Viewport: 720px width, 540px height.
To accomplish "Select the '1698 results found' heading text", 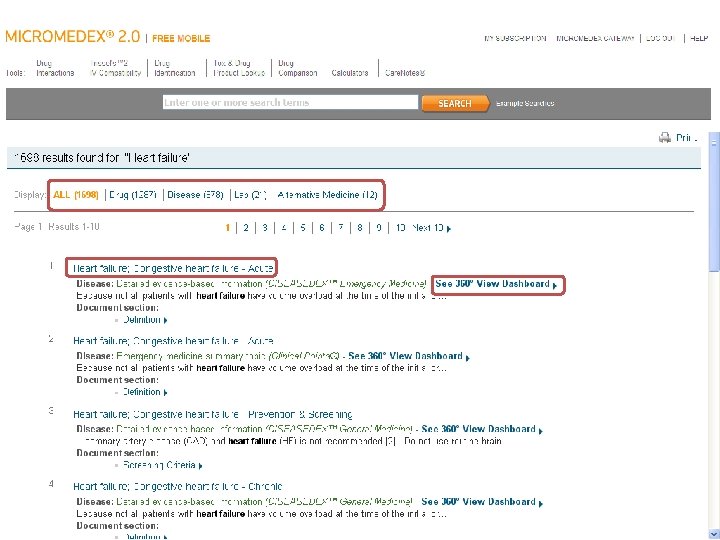I will (101, 158).
